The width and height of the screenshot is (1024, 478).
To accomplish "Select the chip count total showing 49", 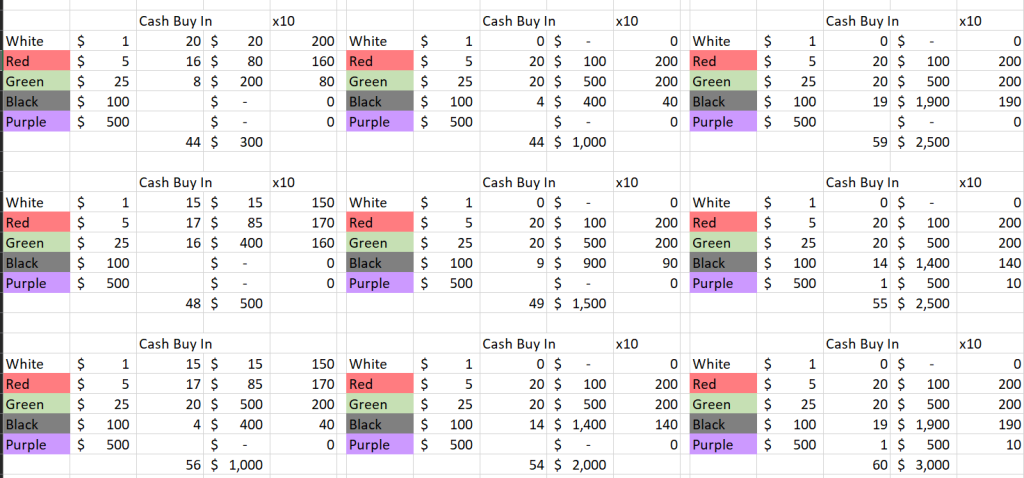I will tap(539, 303).
